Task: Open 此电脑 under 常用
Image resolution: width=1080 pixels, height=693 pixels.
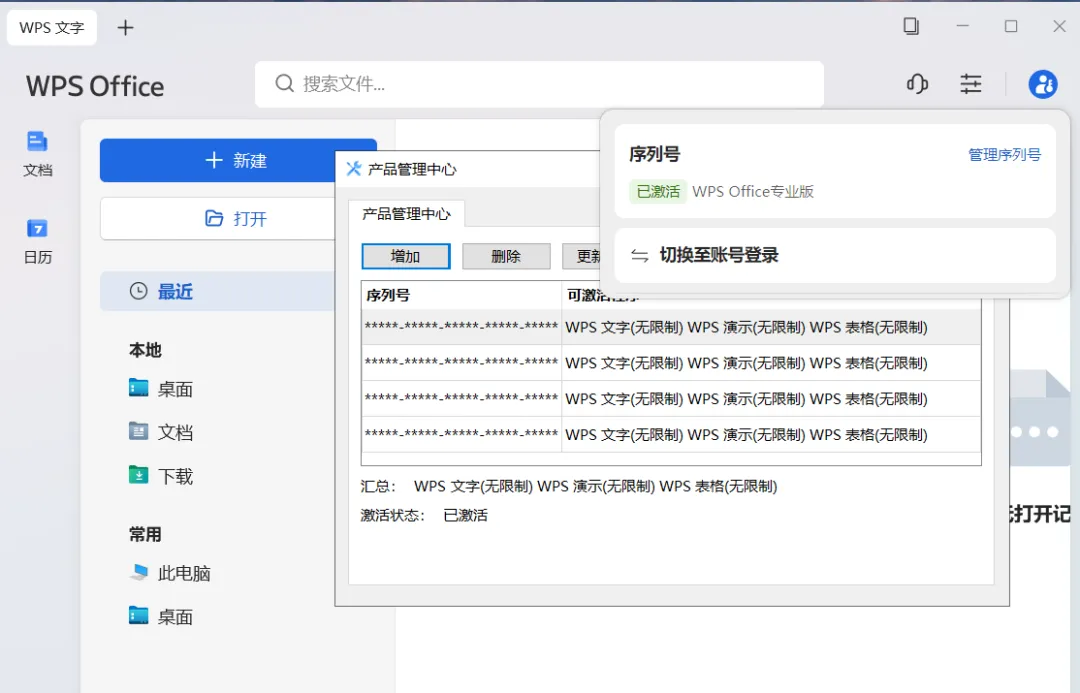Action: pos(170,573)
